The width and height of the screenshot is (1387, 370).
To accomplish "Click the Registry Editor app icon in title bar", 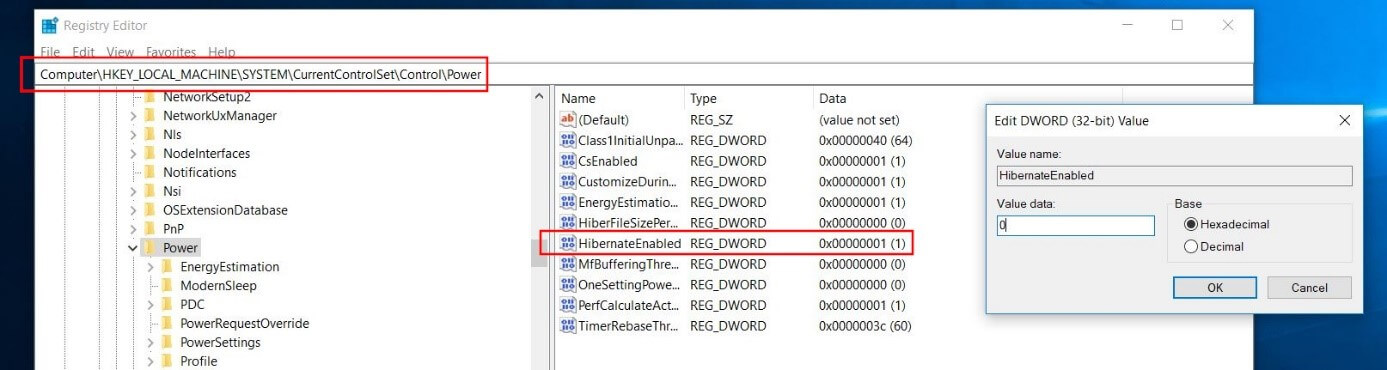I will point(49,26).
